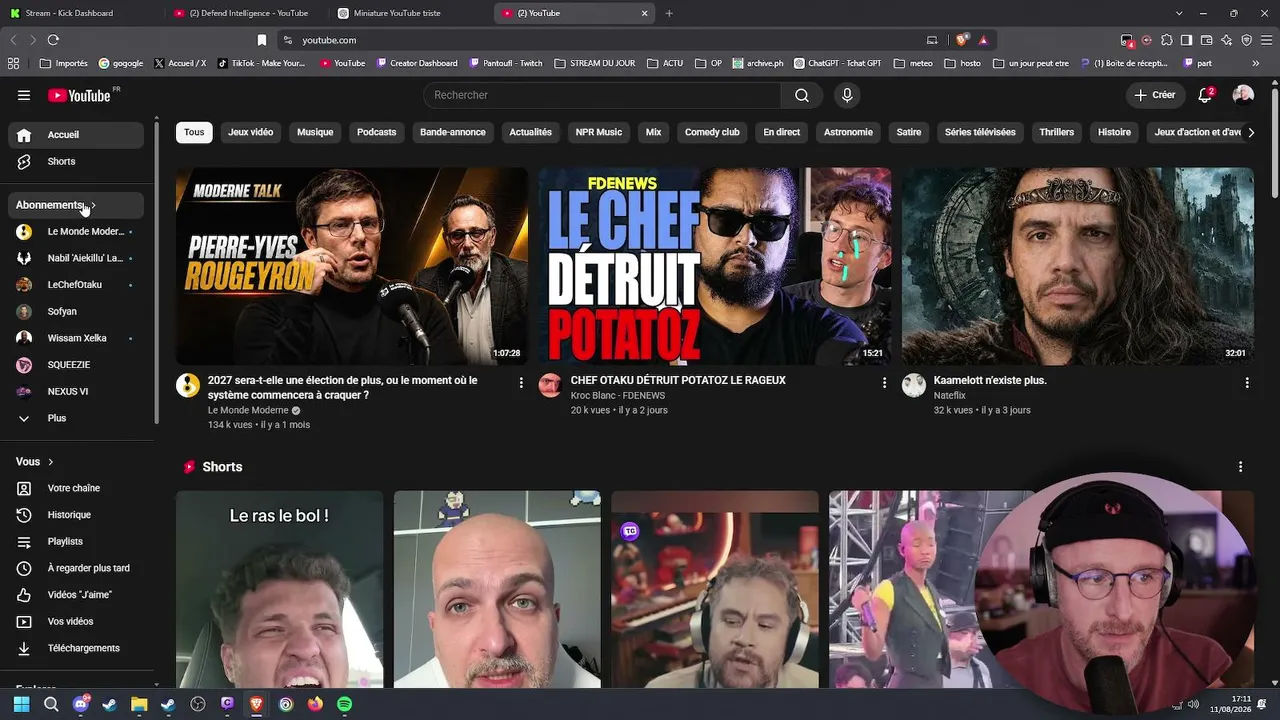The width and height of the screenshot is (1280, 720).
Task: Open the STREAM DU JOUR bookmark folder
Action: 595,63
